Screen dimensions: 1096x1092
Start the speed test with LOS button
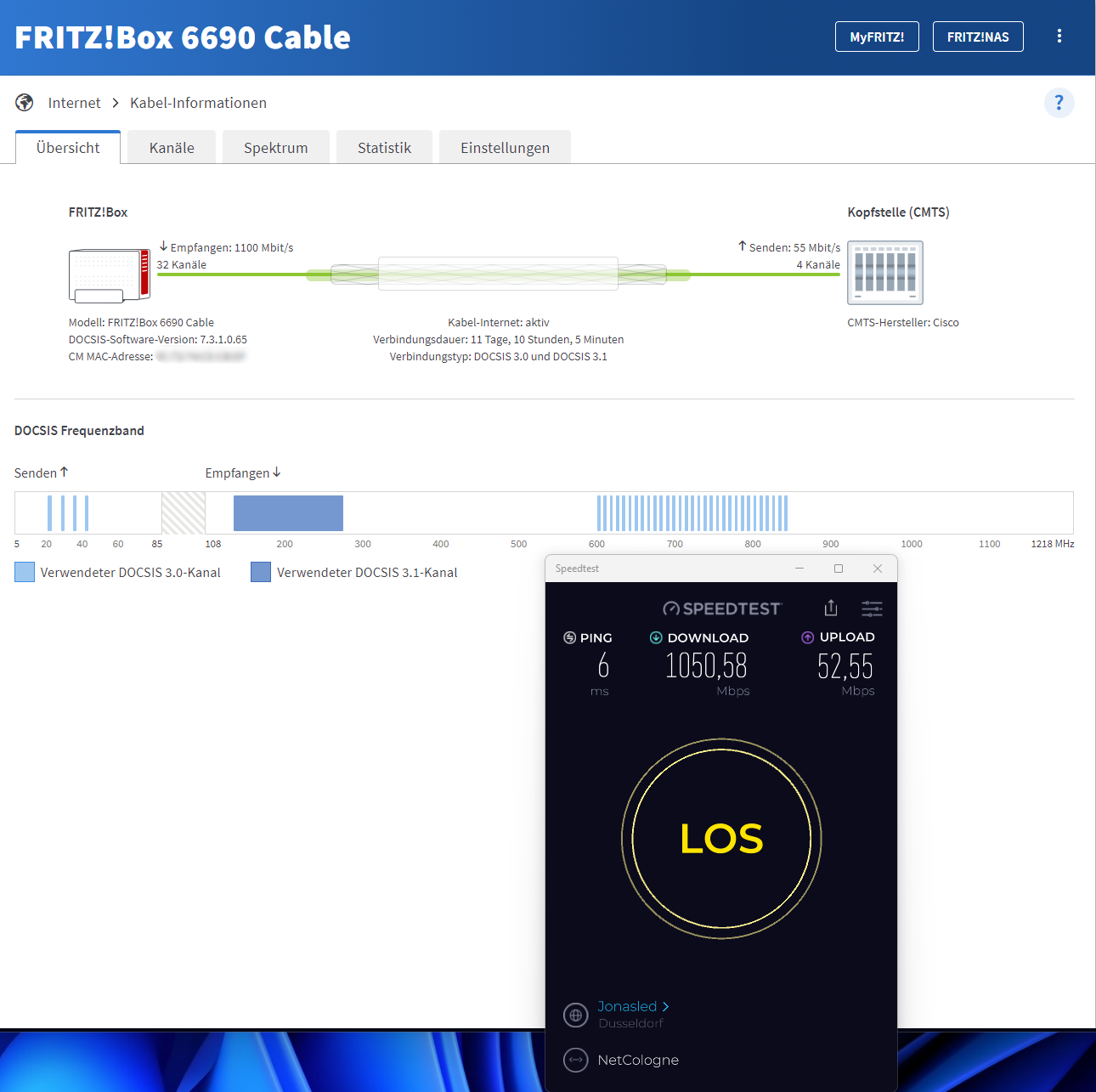tap(721, 839)
